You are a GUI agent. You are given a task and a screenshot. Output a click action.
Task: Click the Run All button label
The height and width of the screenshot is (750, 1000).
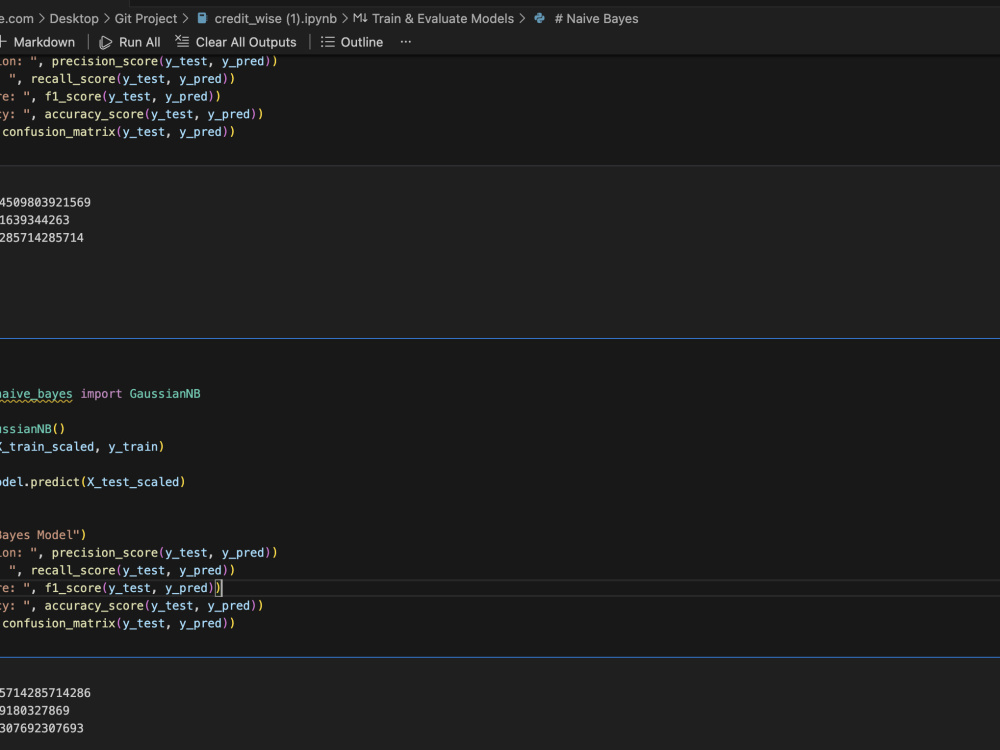(x=139, y=42)
